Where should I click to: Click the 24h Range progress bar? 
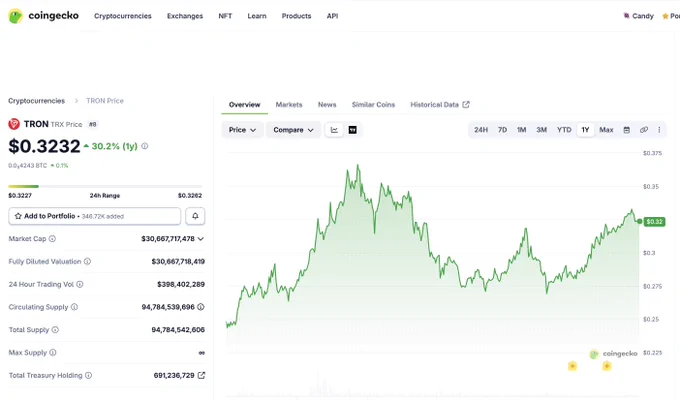click(x=105, y=186)
